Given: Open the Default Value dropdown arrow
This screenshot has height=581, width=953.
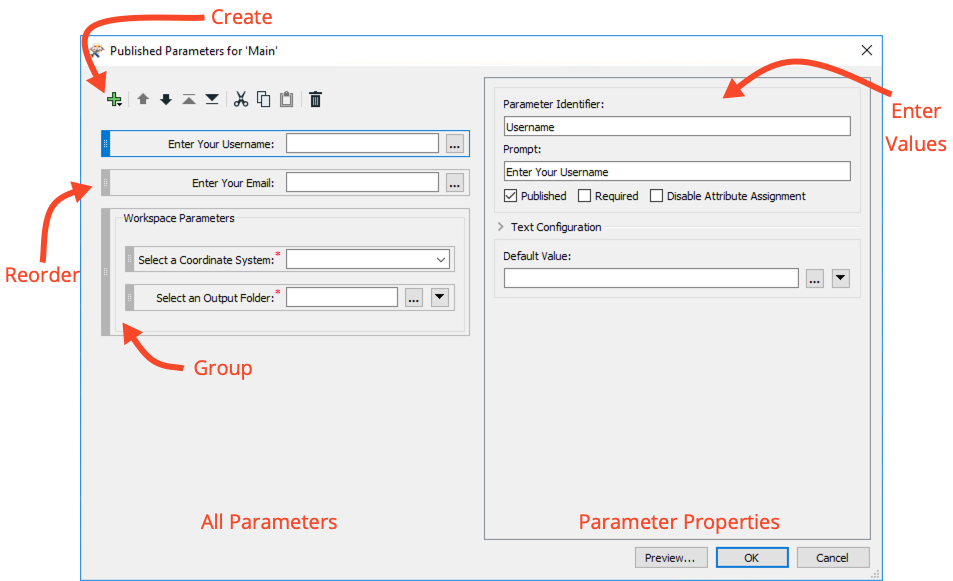Looking at the screenshot, I should point(840,278).
